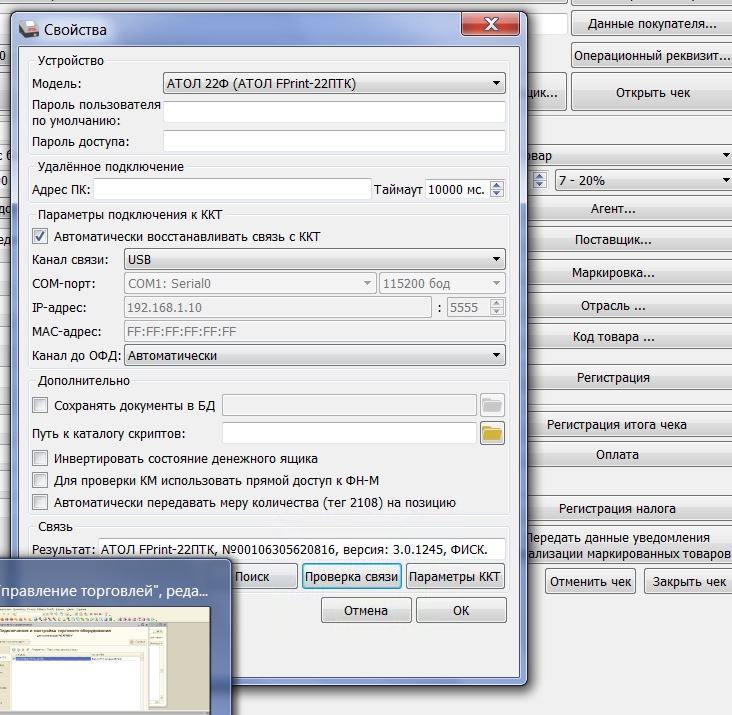Uncheck Автоматически восстанавливать связь с ККТ
The width and height of the screenshot is (732, 715).
coord(40,237)
